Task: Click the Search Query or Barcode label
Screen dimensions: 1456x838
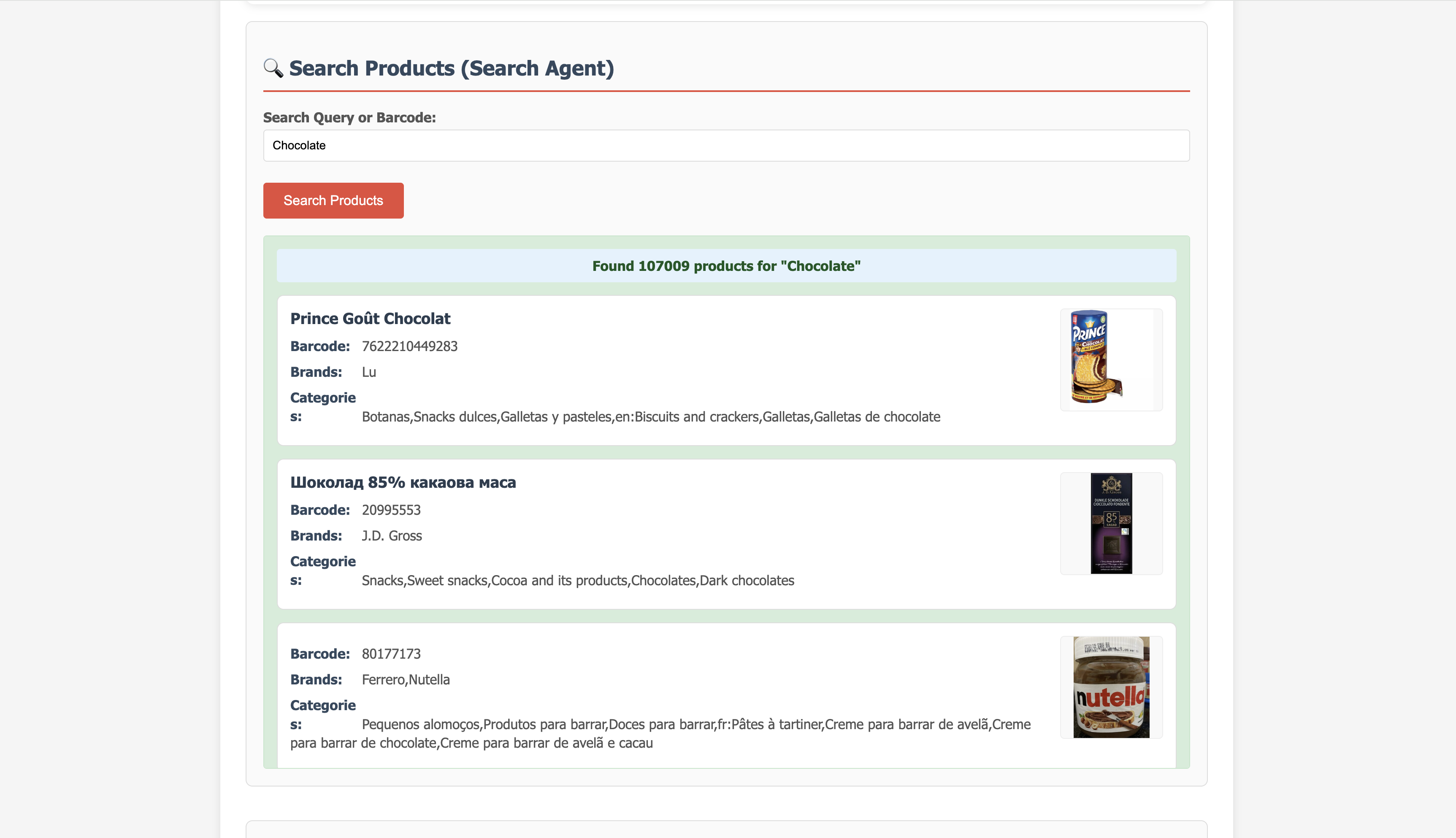Action: point(349,117)
